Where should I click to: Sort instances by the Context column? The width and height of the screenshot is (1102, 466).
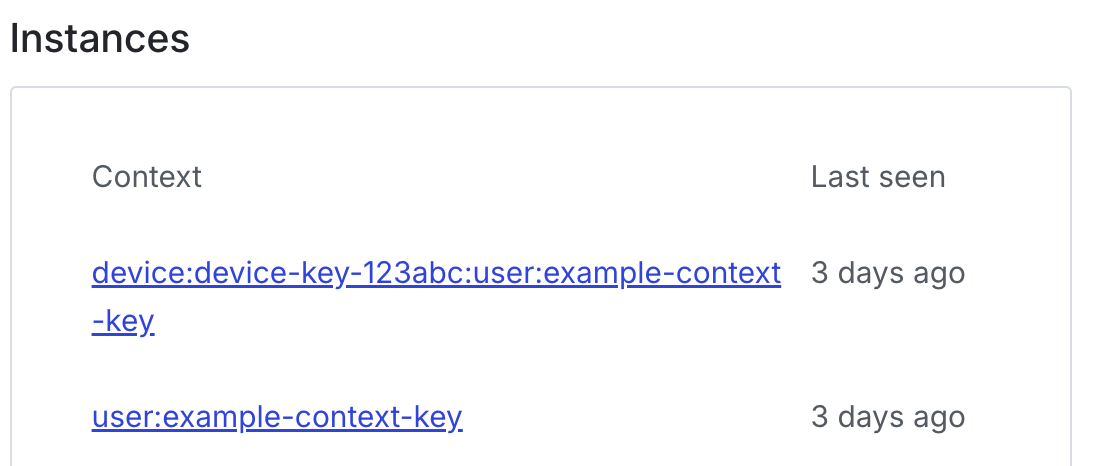click(x=147, y=177)
